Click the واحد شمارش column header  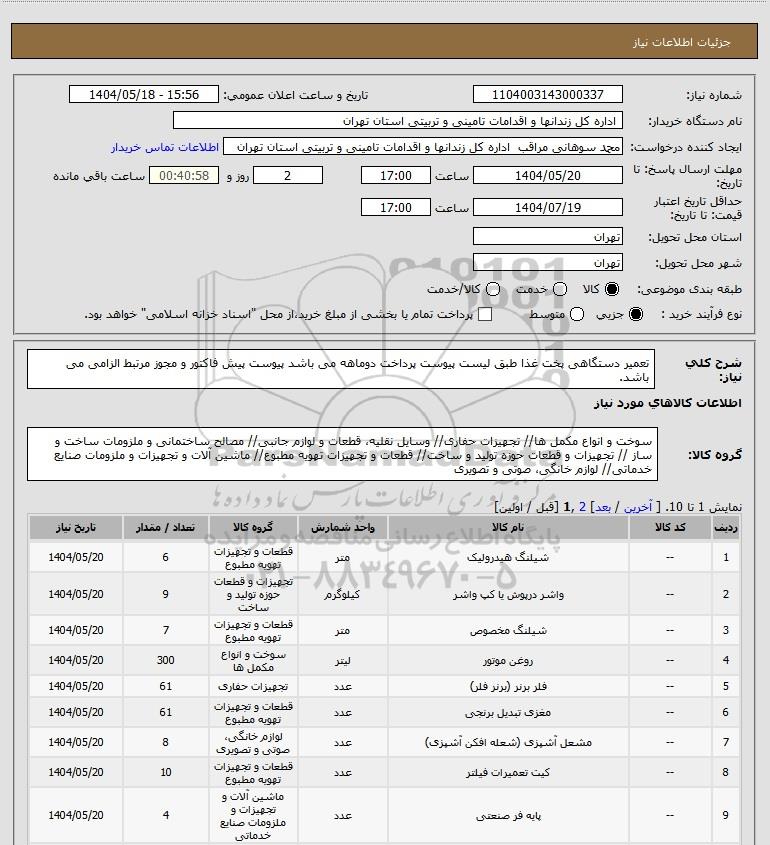[342, 528]
